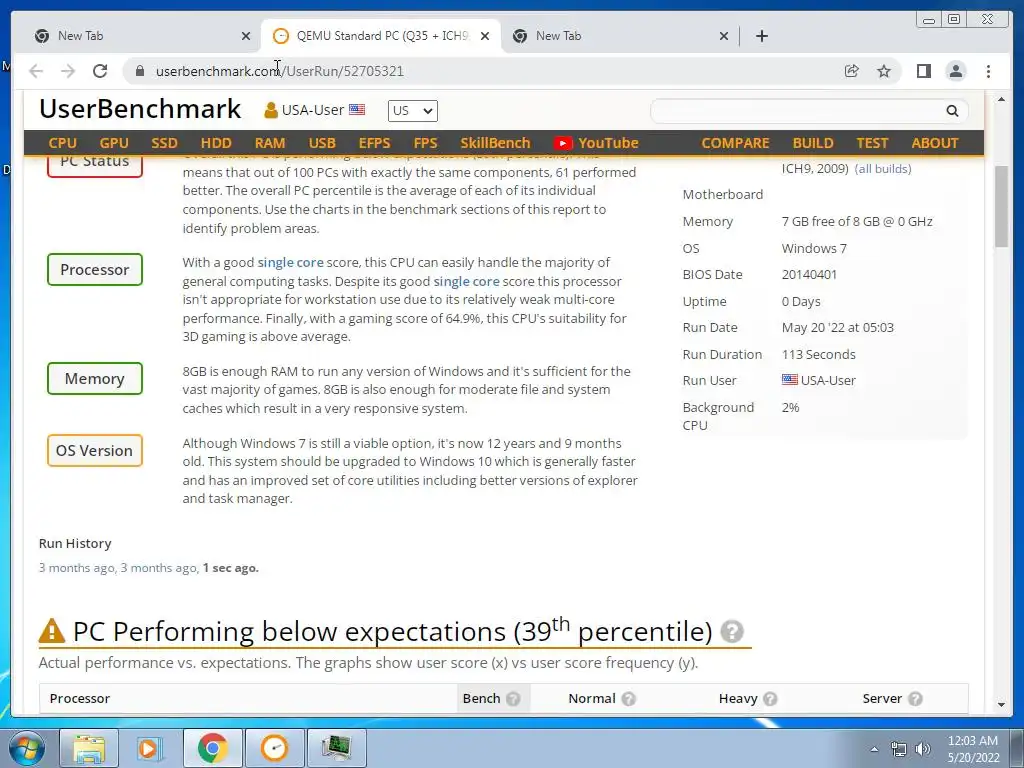Click the Memory button
This screenshot has width=1024, height=768.
coord(95,379)
